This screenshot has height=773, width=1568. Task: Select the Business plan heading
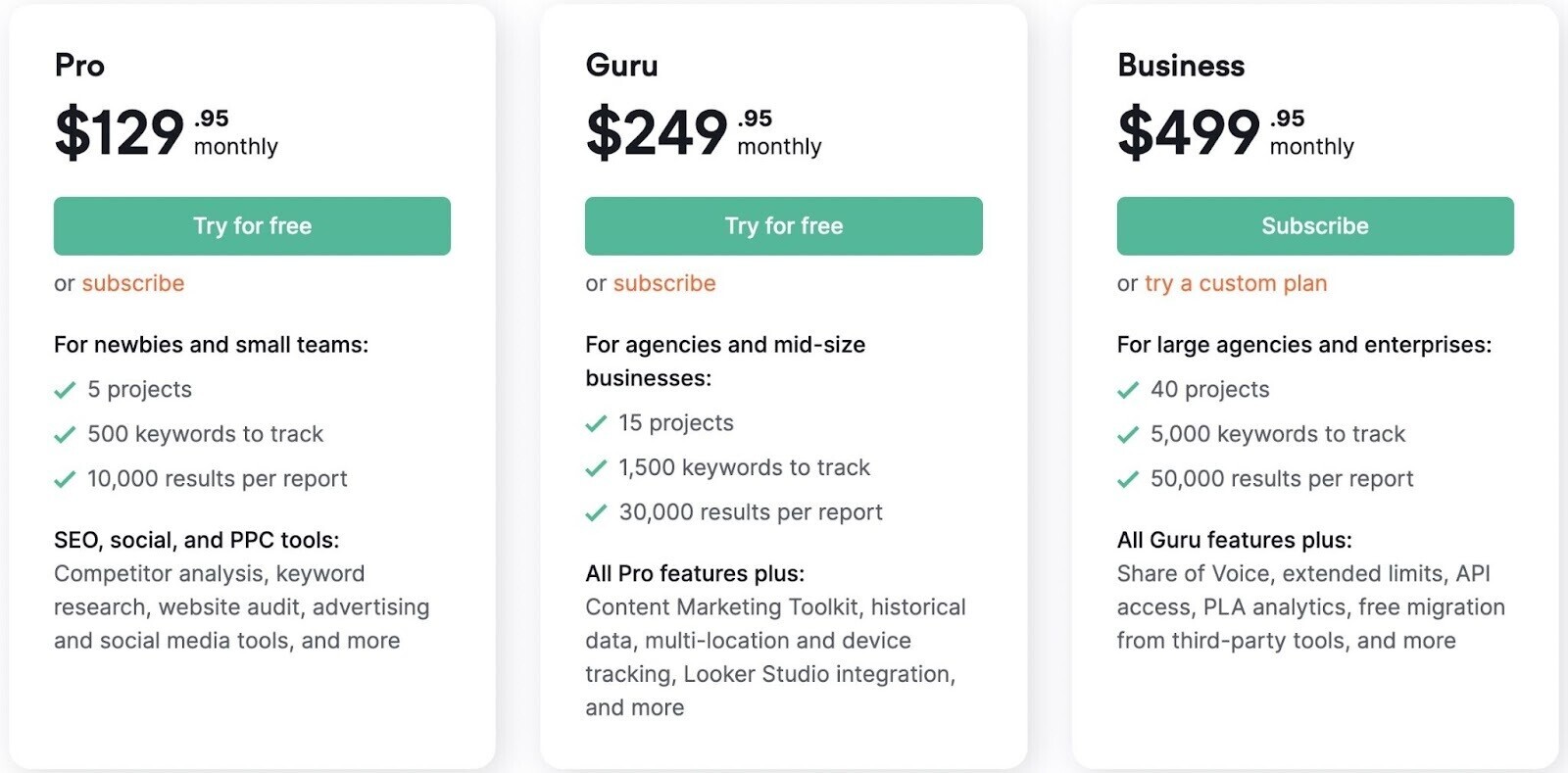pyautogui.click(x=1181, y=67)
